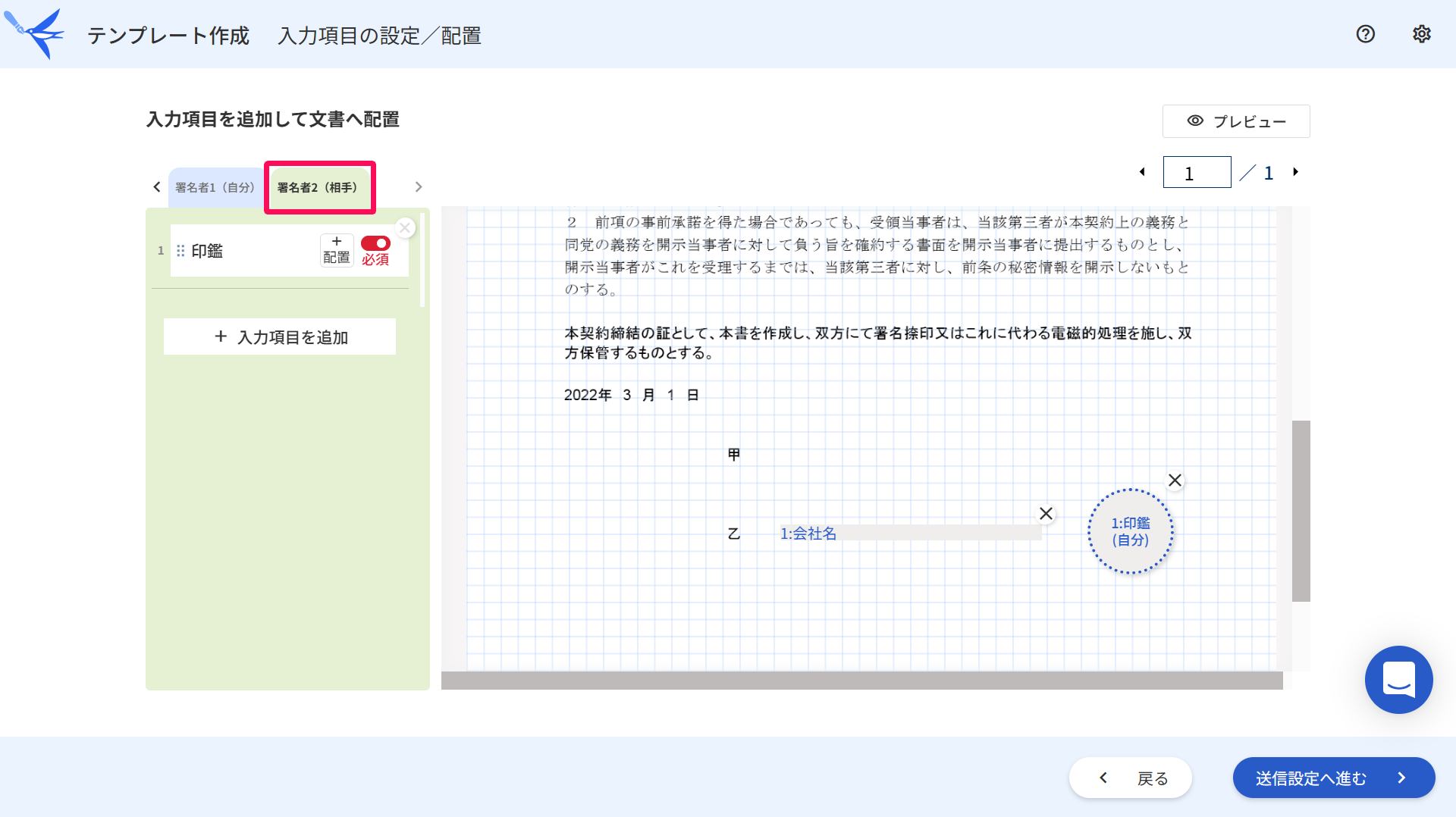
Task: Click the プレビュー preview button
Action: [1236, 121]
